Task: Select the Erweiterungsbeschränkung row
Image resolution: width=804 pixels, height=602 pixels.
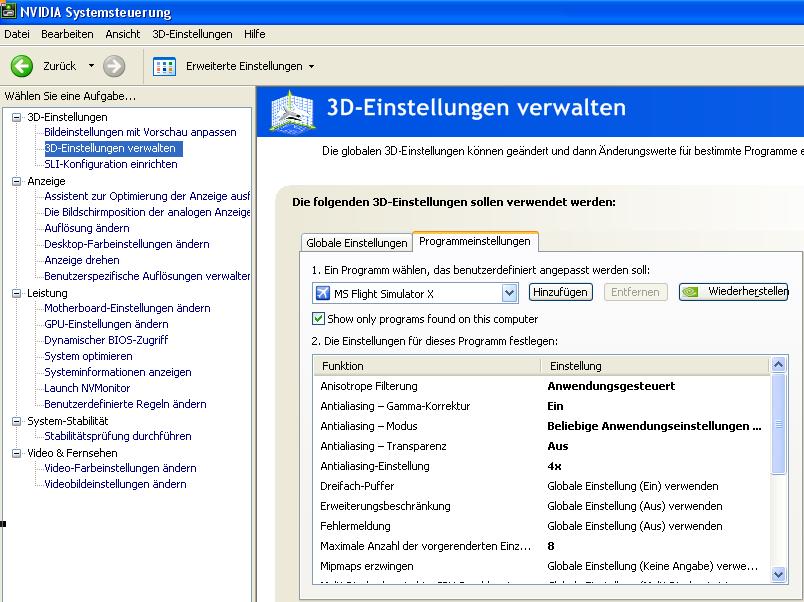Action: point(541,506)
